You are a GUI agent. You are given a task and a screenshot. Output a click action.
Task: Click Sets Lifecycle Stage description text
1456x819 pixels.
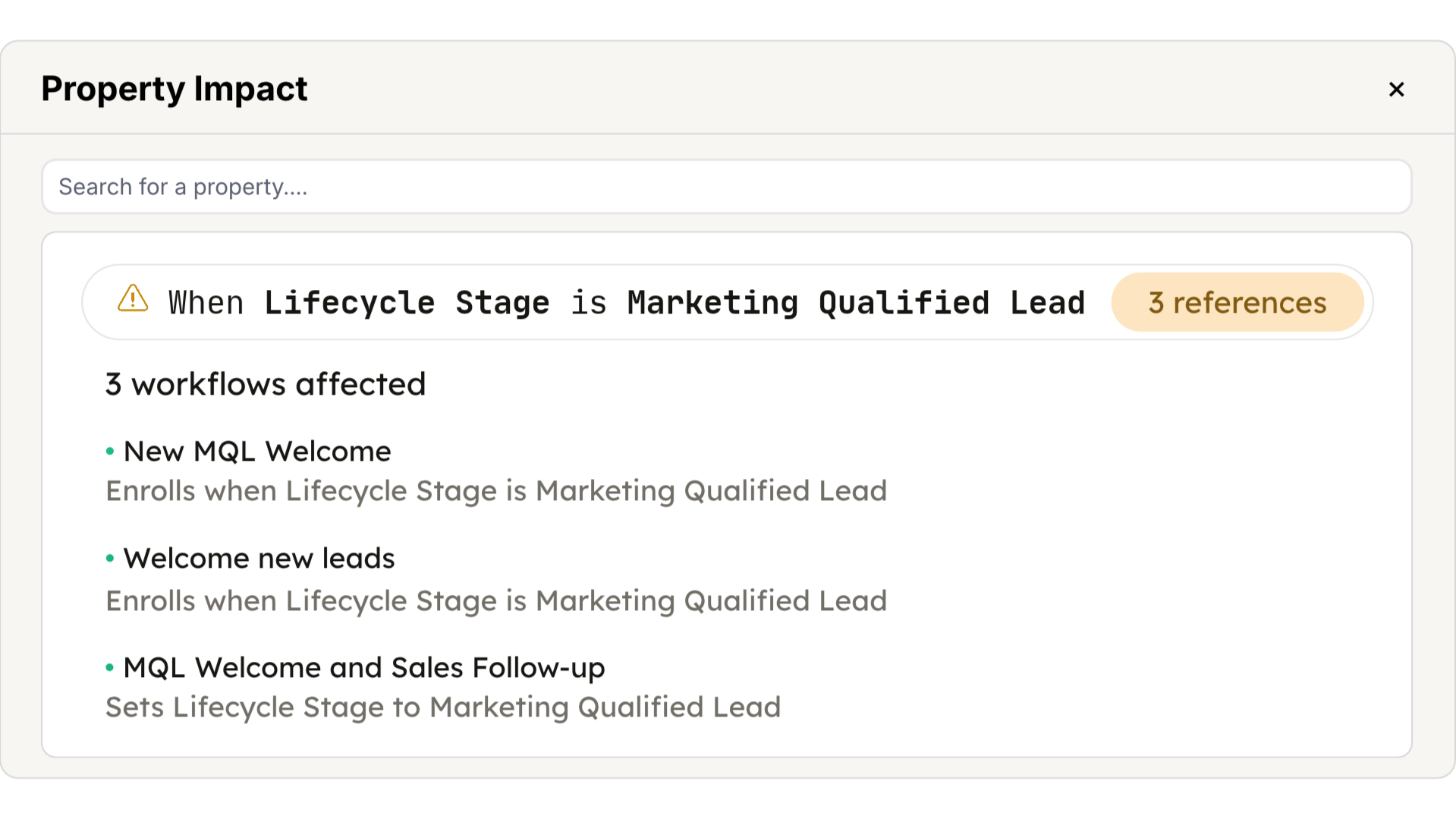click(443, 707)
